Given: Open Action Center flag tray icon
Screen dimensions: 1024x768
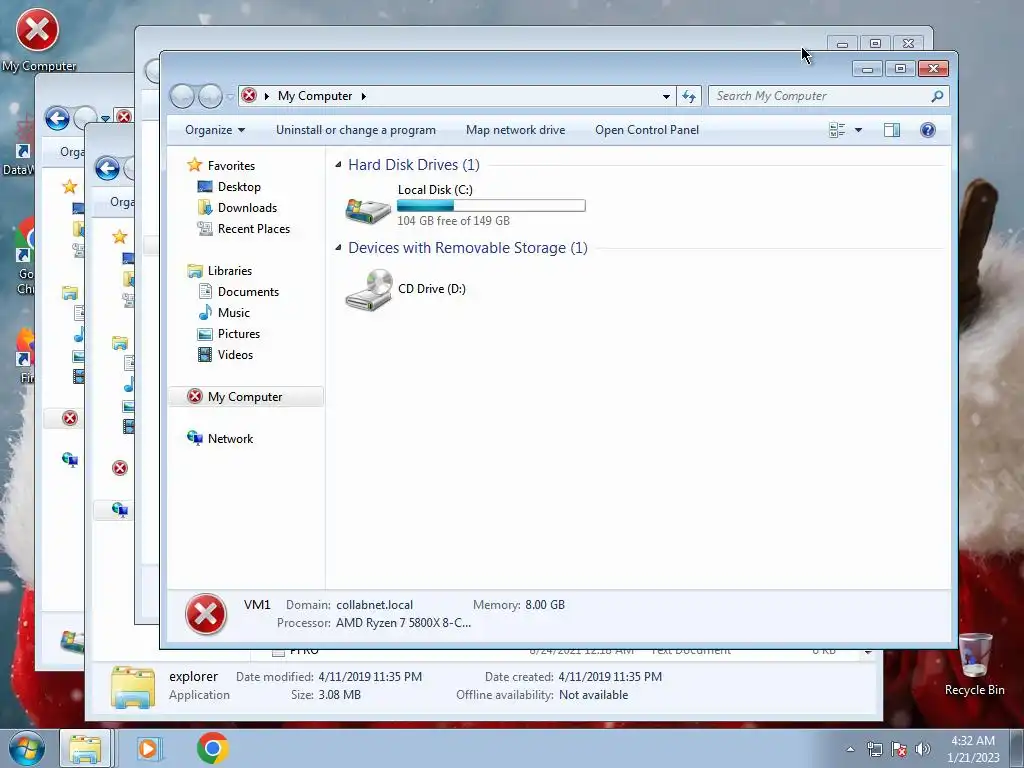Looking at the screenshot, I should (x=899, y=749).
